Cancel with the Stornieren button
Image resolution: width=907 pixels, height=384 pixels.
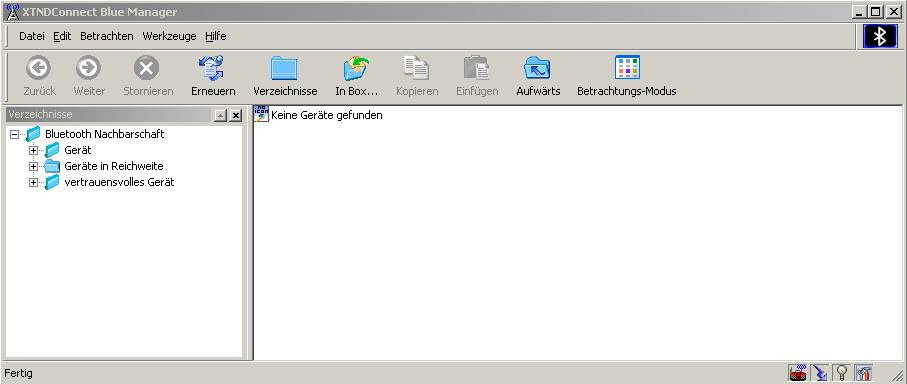coord(148,76)
